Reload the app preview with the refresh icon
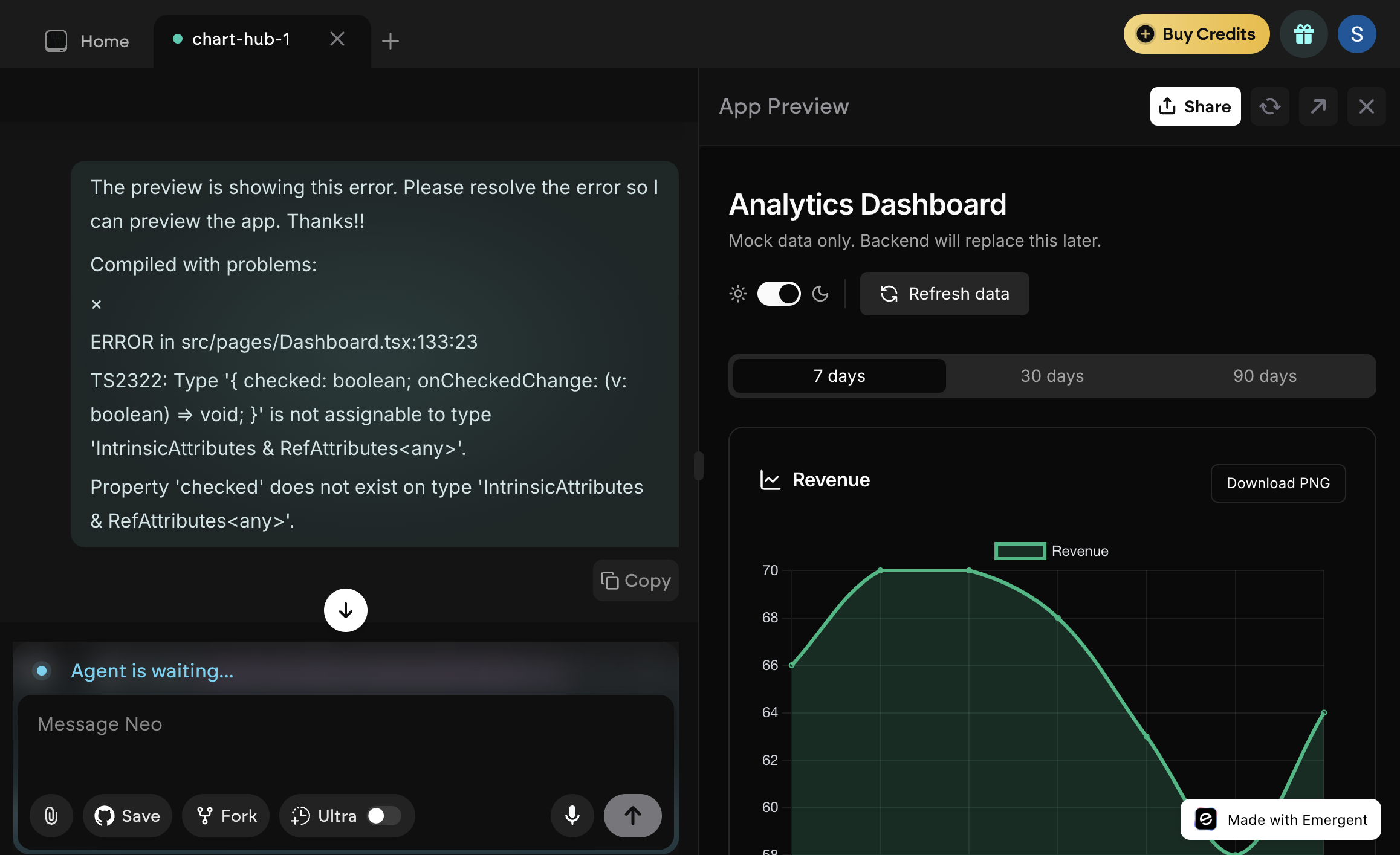The height and width of the screenshot is (855, 1400). click(x=1269, y=106)
